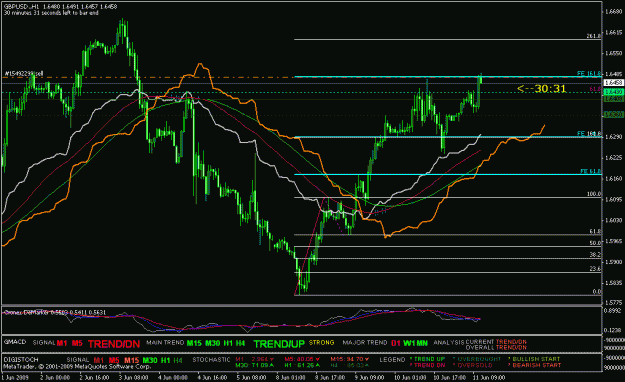This screenshot has width=625, height=382.
Task: Click M5 in the GMACD signal row
Action: (77, 343)
